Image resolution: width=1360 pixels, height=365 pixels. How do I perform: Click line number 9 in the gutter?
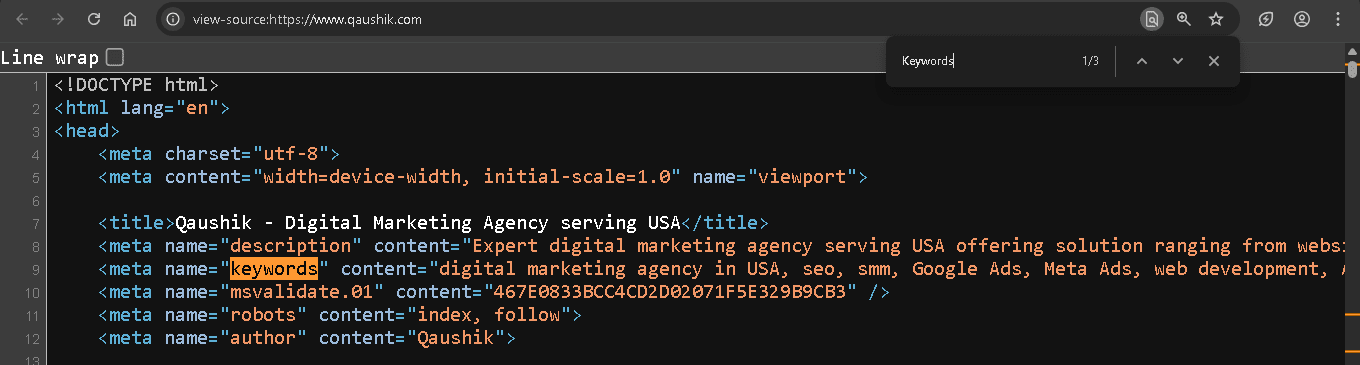point(34,270)
